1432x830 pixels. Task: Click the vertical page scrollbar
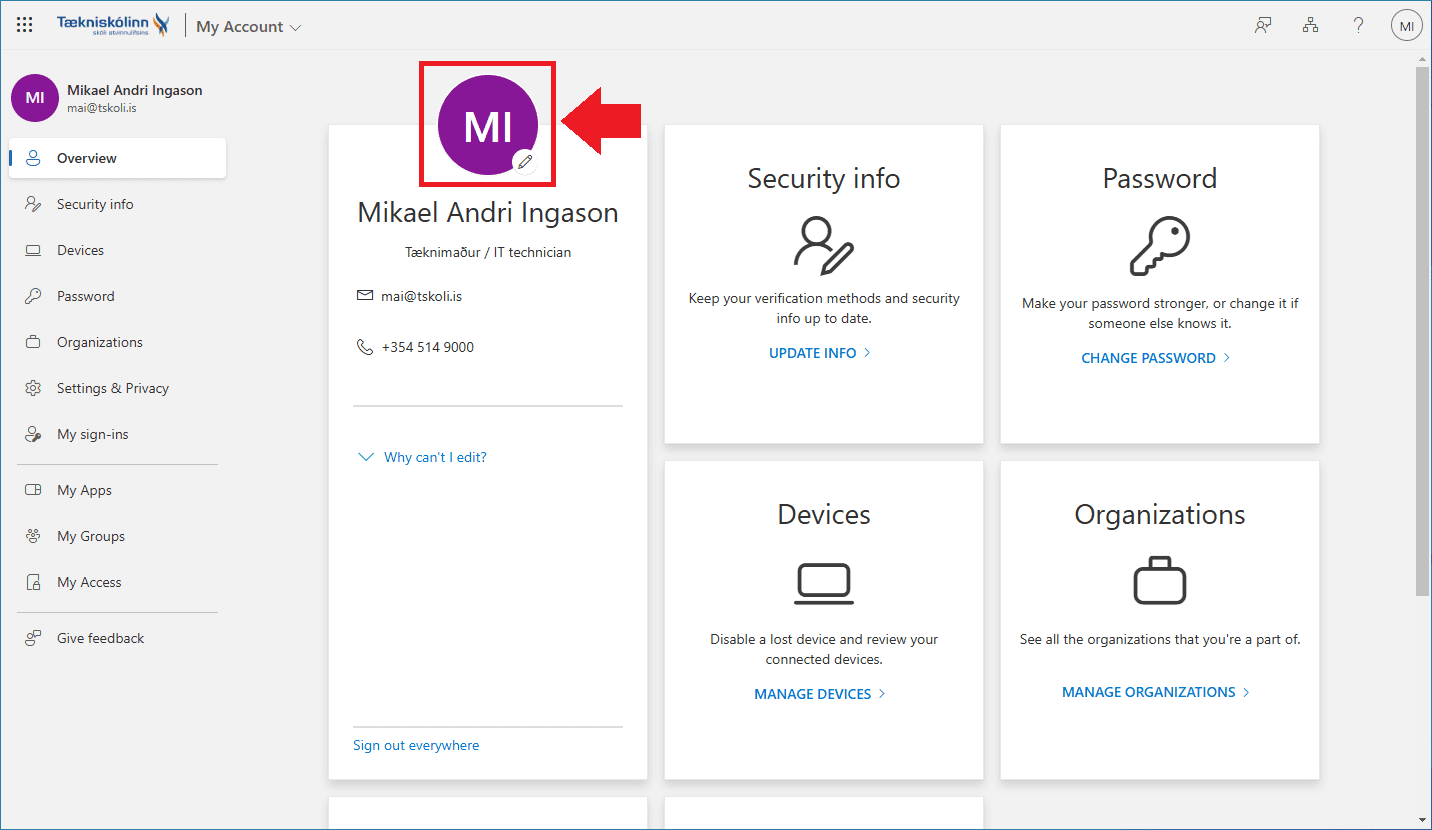pos(1422,330)
